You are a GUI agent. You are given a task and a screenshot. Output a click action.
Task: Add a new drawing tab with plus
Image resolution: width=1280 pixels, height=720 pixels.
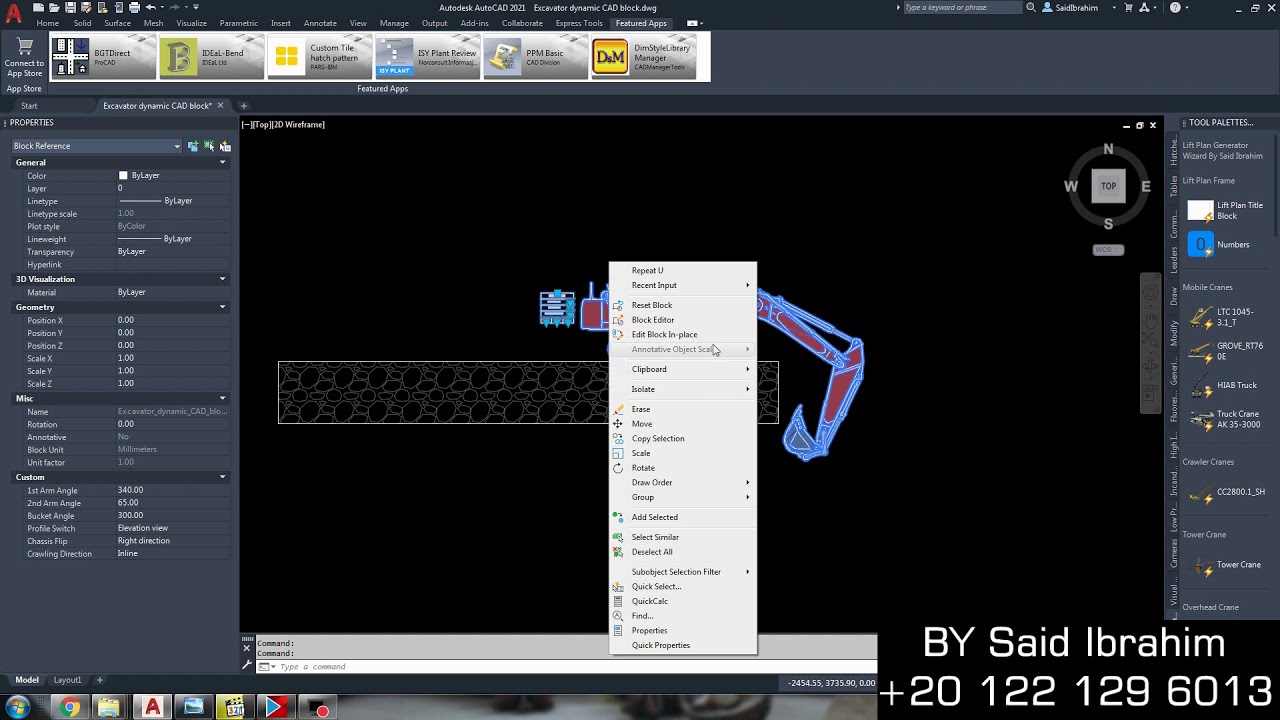click(243, 105)
